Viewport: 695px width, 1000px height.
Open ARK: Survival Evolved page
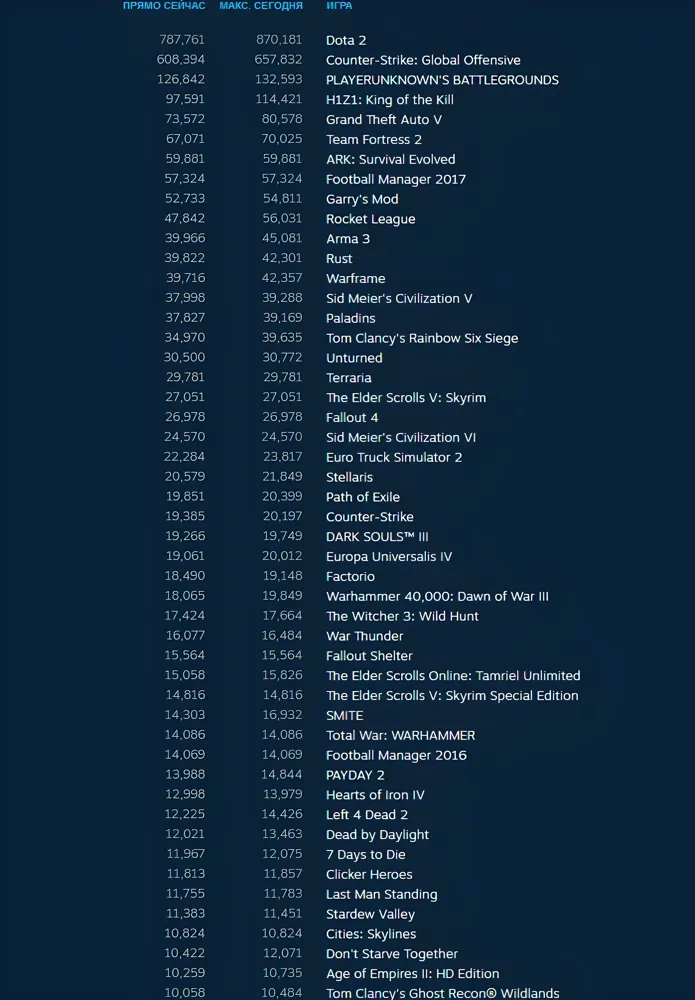[x=390, y=159]
